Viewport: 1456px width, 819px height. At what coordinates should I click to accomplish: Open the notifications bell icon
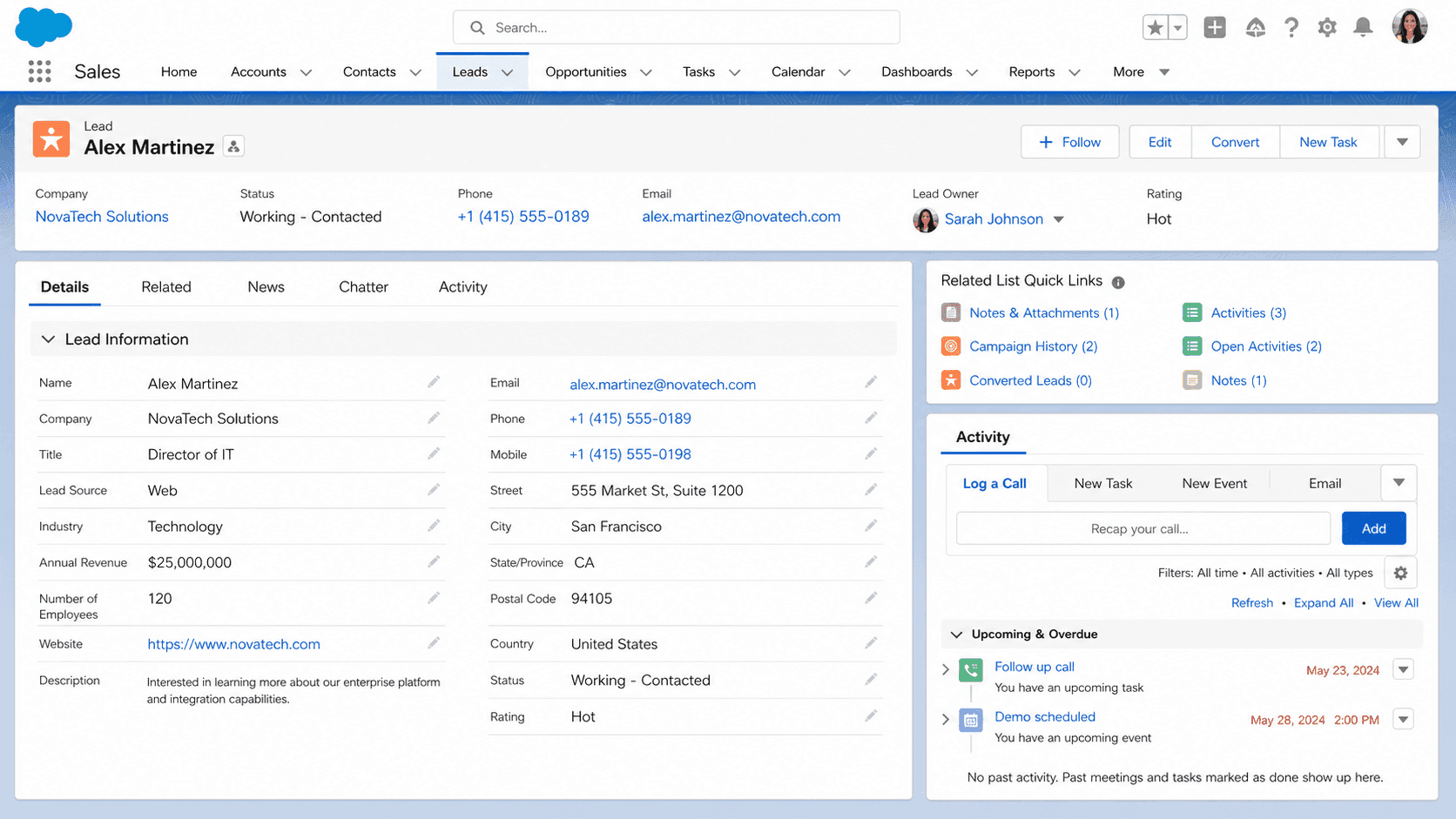point(1363,28)
